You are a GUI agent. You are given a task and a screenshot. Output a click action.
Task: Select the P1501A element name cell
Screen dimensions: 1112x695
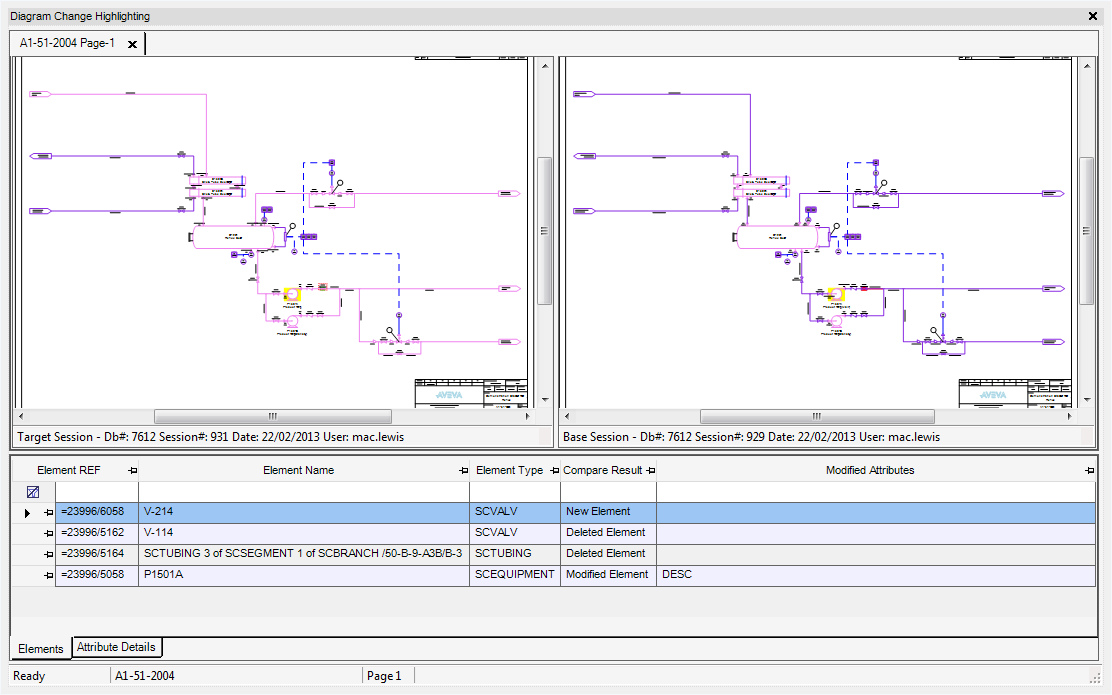(304, 574)
